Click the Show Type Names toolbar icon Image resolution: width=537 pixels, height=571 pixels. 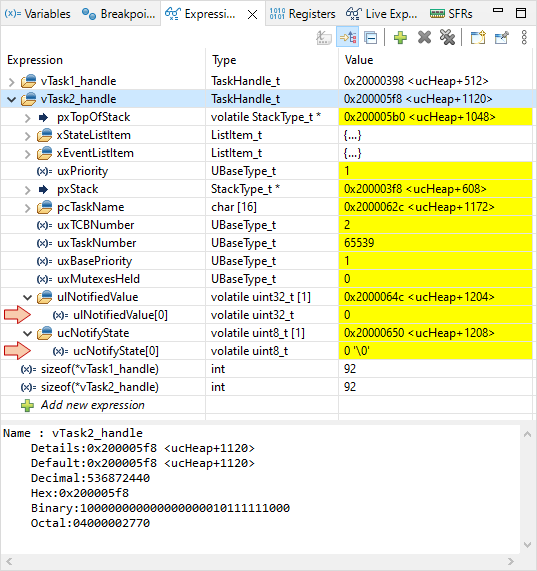click(x=324, y=38)
